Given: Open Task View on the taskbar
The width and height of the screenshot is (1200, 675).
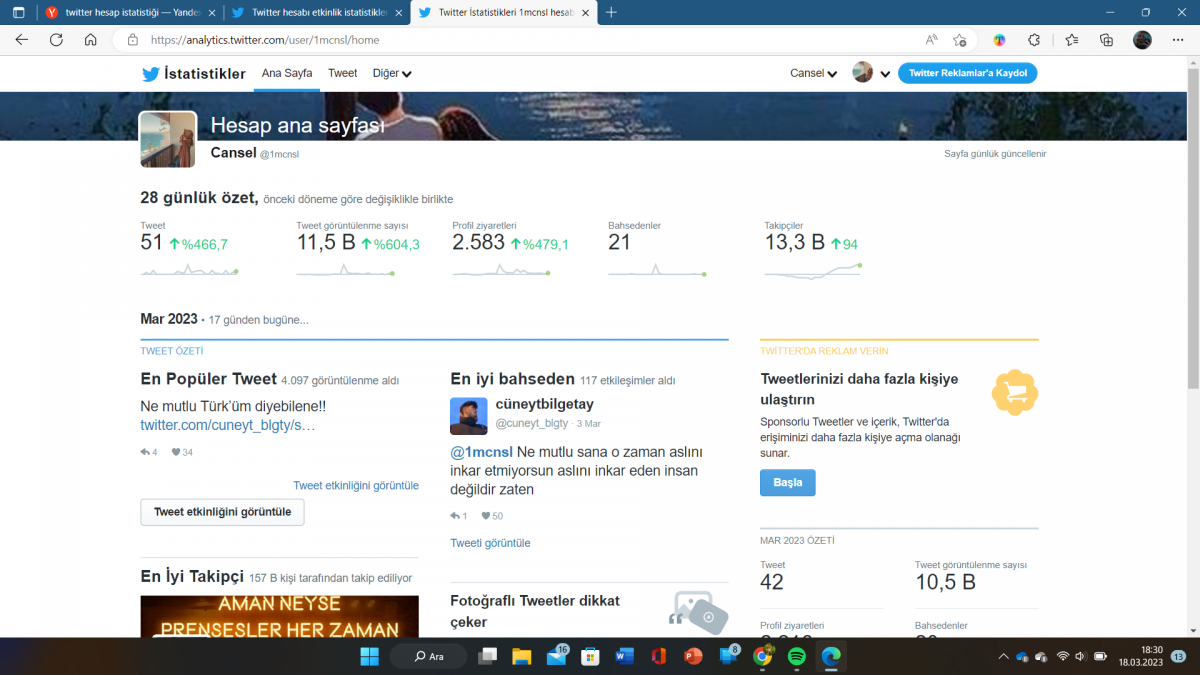Looking at the screenshot, I should pyautogui.click(x=487, y=656).
